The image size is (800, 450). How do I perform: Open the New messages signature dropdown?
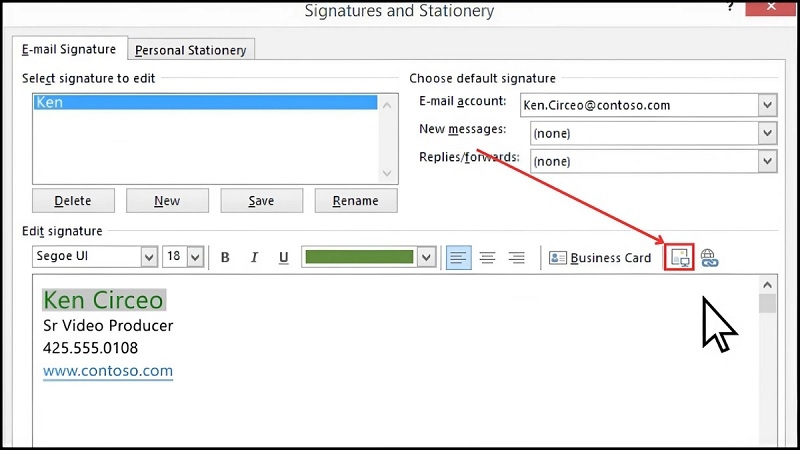coord(767,133)
